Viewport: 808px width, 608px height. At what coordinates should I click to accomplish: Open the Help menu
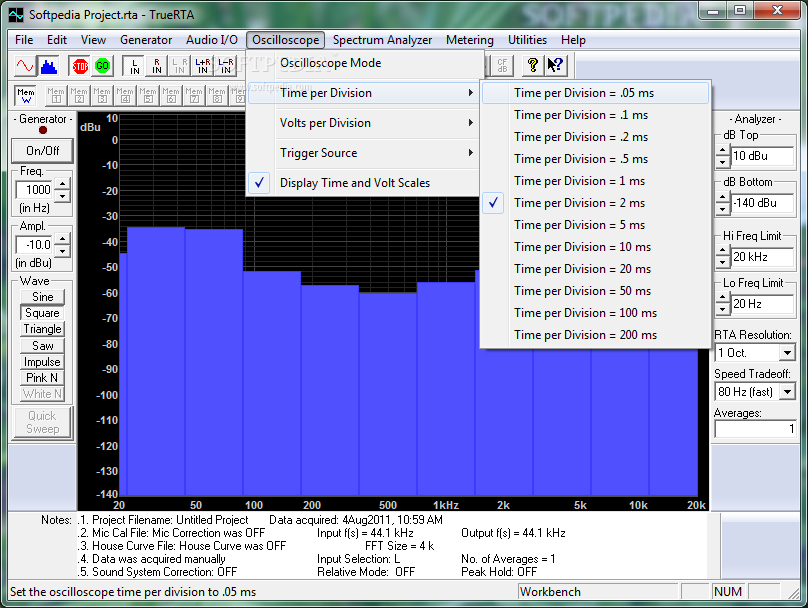click(573, 40)
